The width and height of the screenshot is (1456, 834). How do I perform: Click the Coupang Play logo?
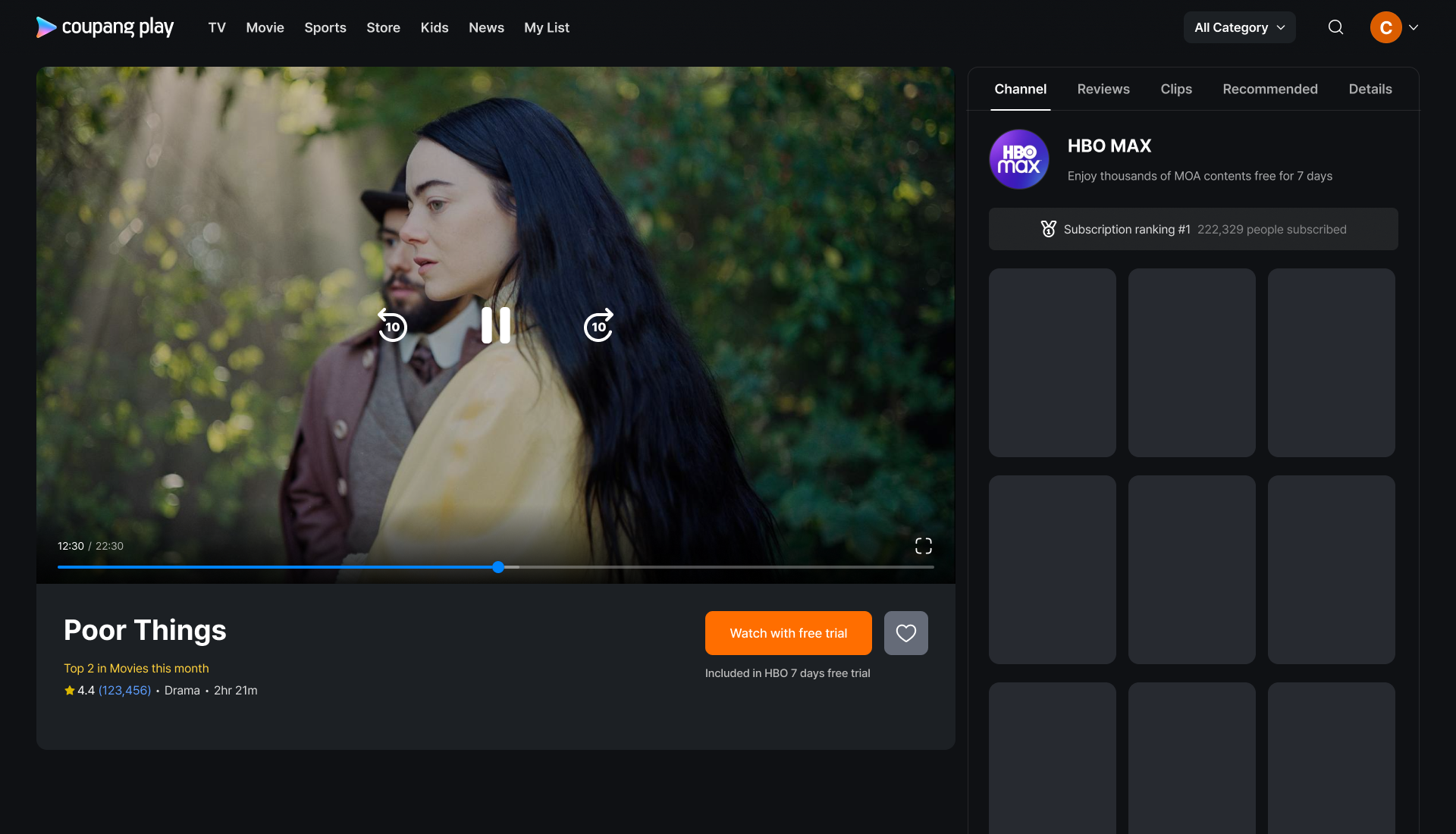pos(105,27)
